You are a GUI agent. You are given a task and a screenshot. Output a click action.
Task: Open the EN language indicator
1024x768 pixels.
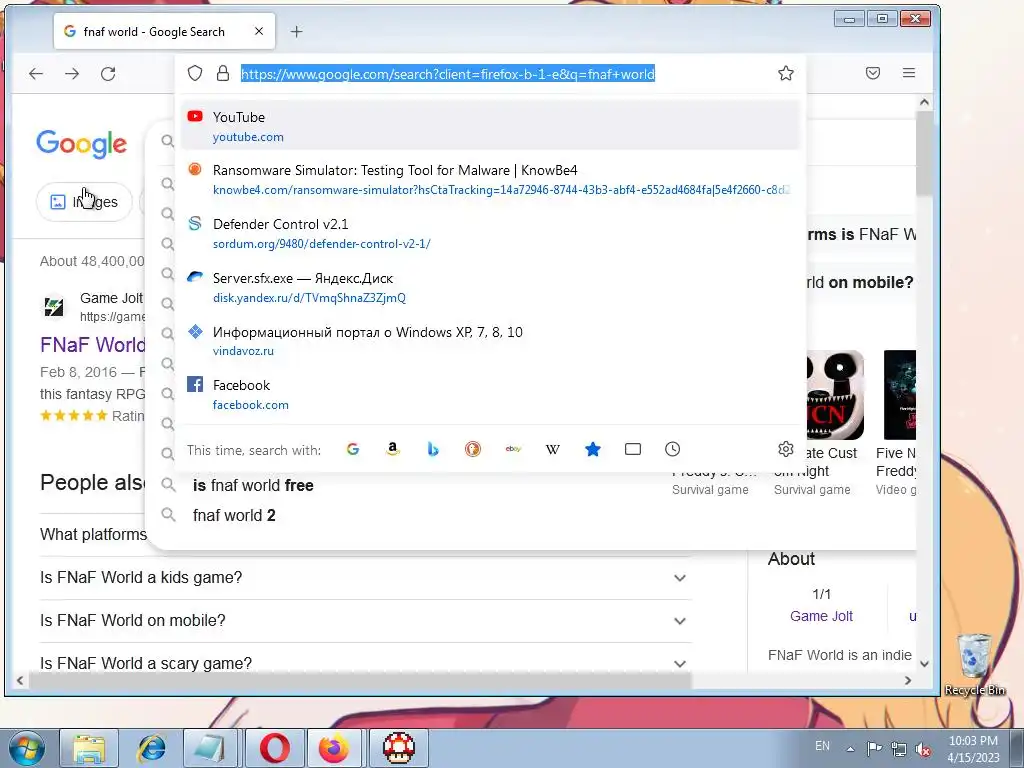[x=822, y=746]
